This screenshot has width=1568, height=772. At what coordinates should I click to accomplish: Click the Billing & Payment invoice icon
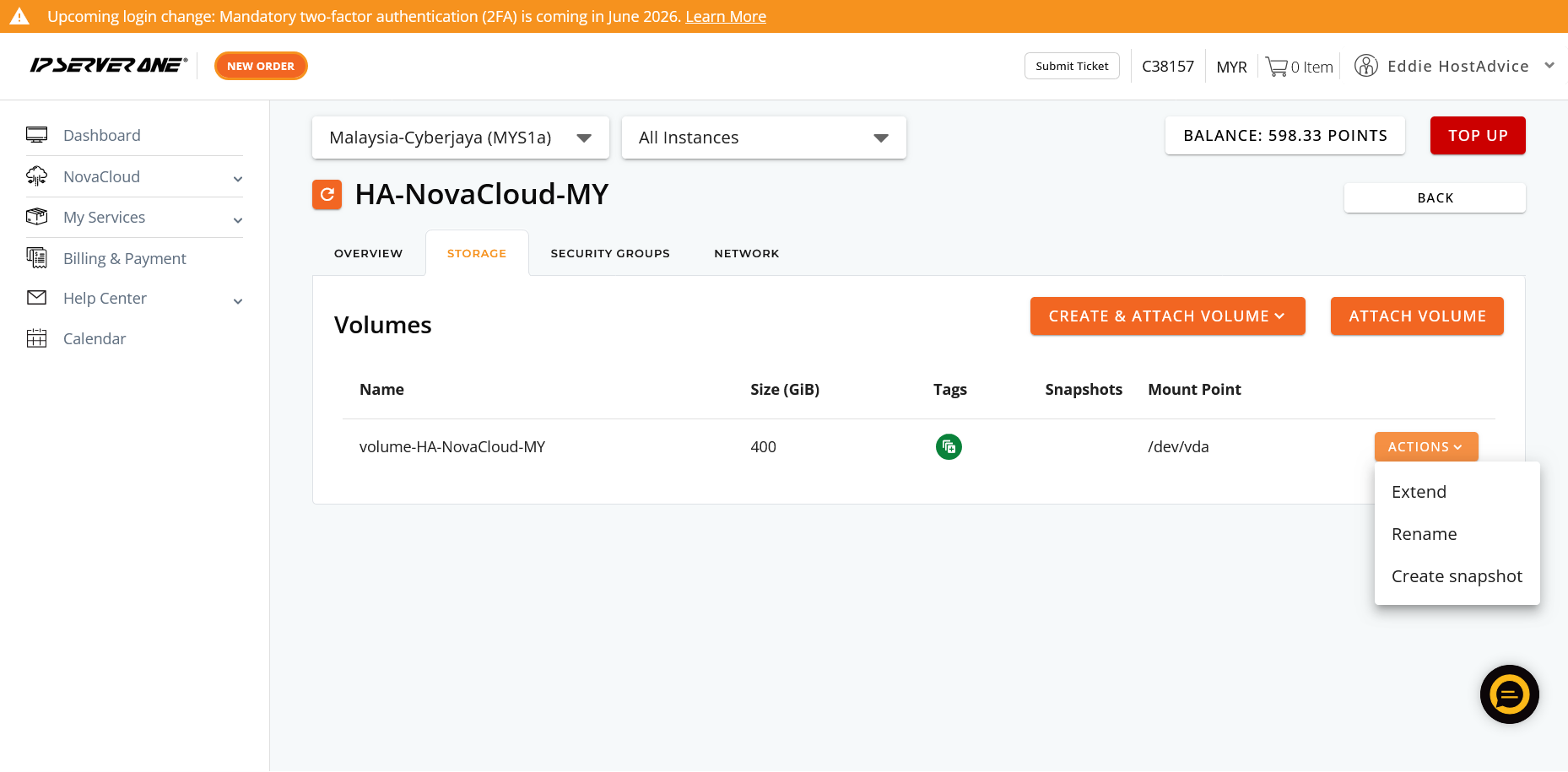(36, 257)
